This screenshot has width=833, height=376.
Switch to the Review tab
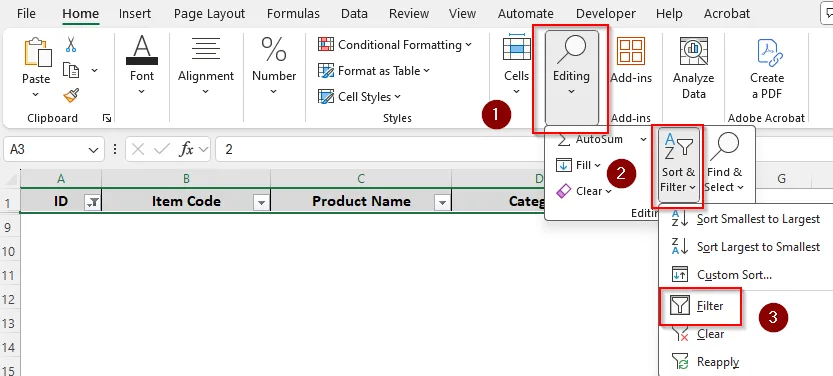409,14
